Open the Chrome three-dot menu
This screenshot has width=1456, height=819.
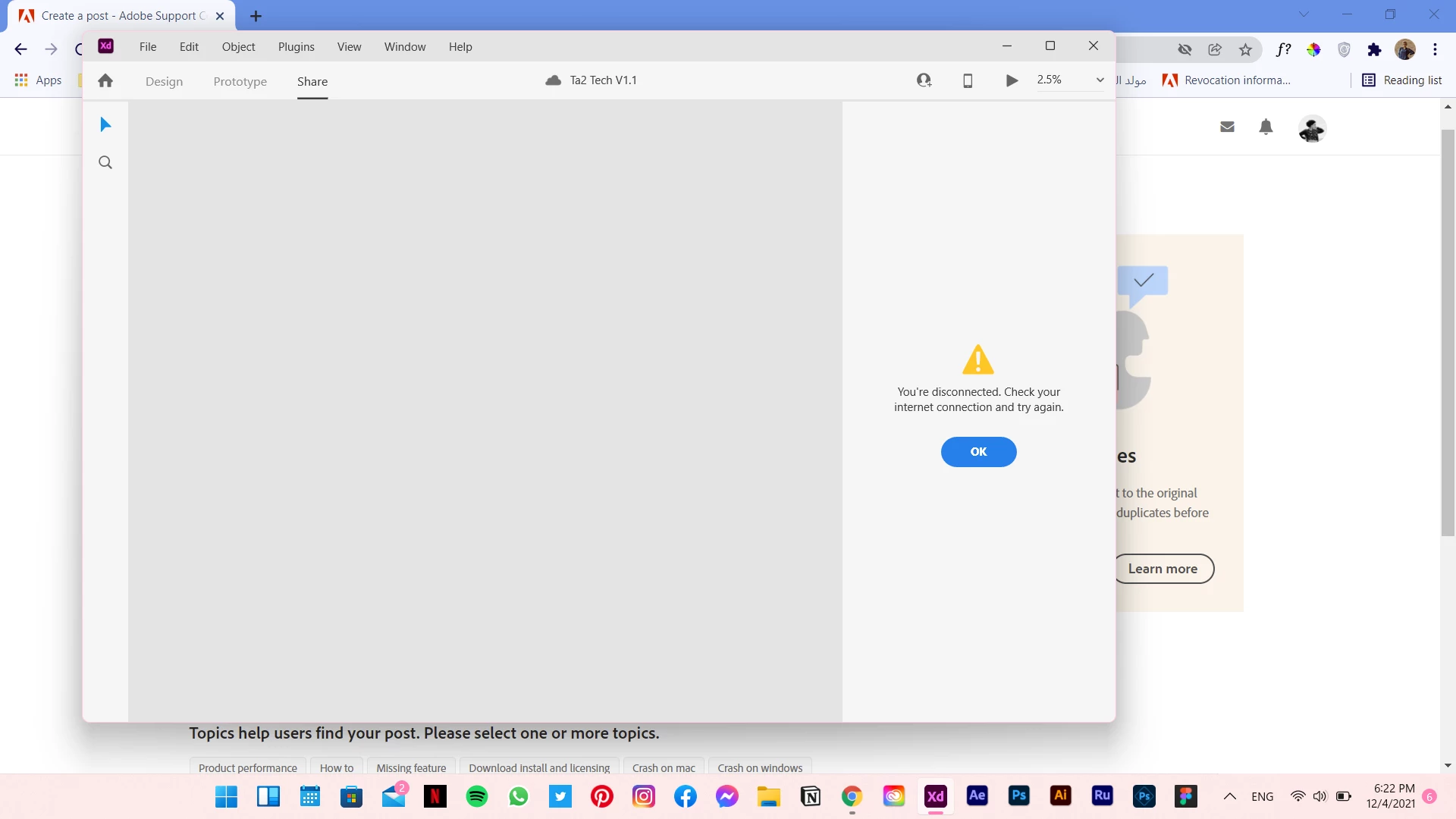coord(1435,49)
